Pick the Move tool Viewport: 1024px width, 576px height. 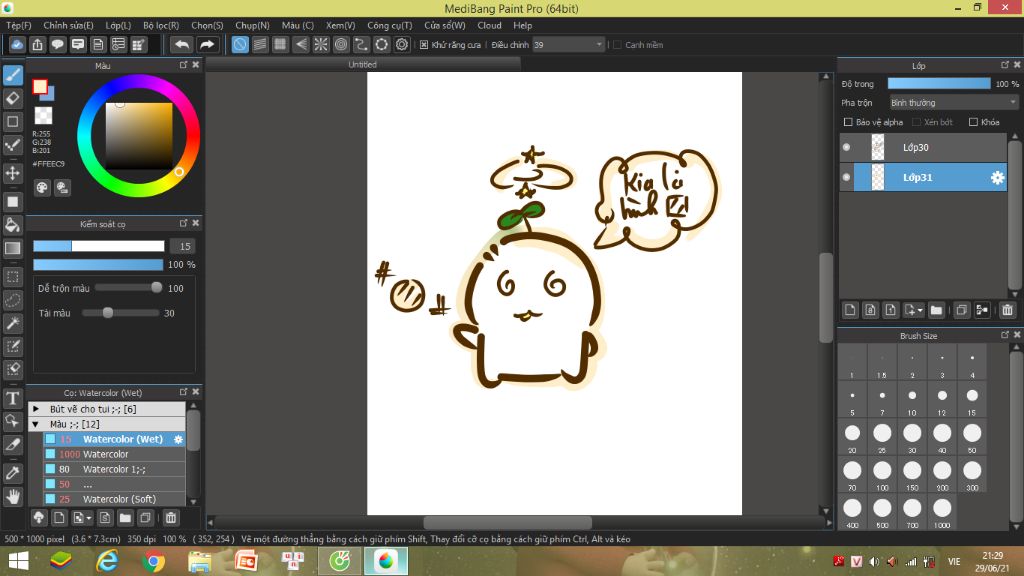(x=13, y=173)
